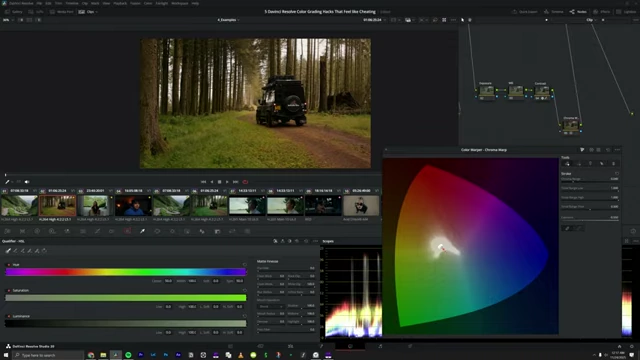
Task: Open the Curves palette
Action: (x=97, y=231)
